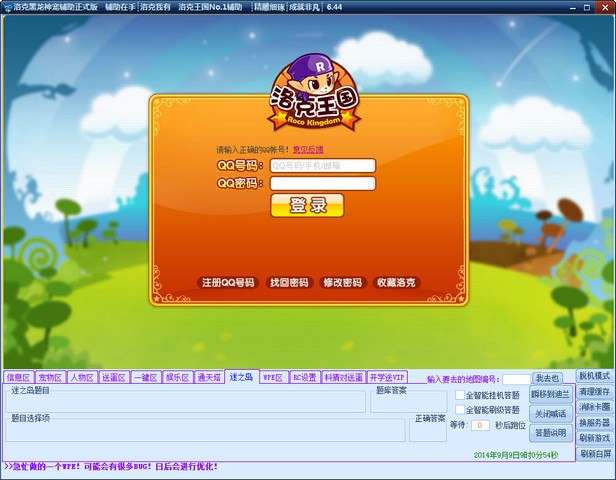Click the purple WPE notice message text
Image resolution: width=616 pixels, height=480 pixels.
111,467
